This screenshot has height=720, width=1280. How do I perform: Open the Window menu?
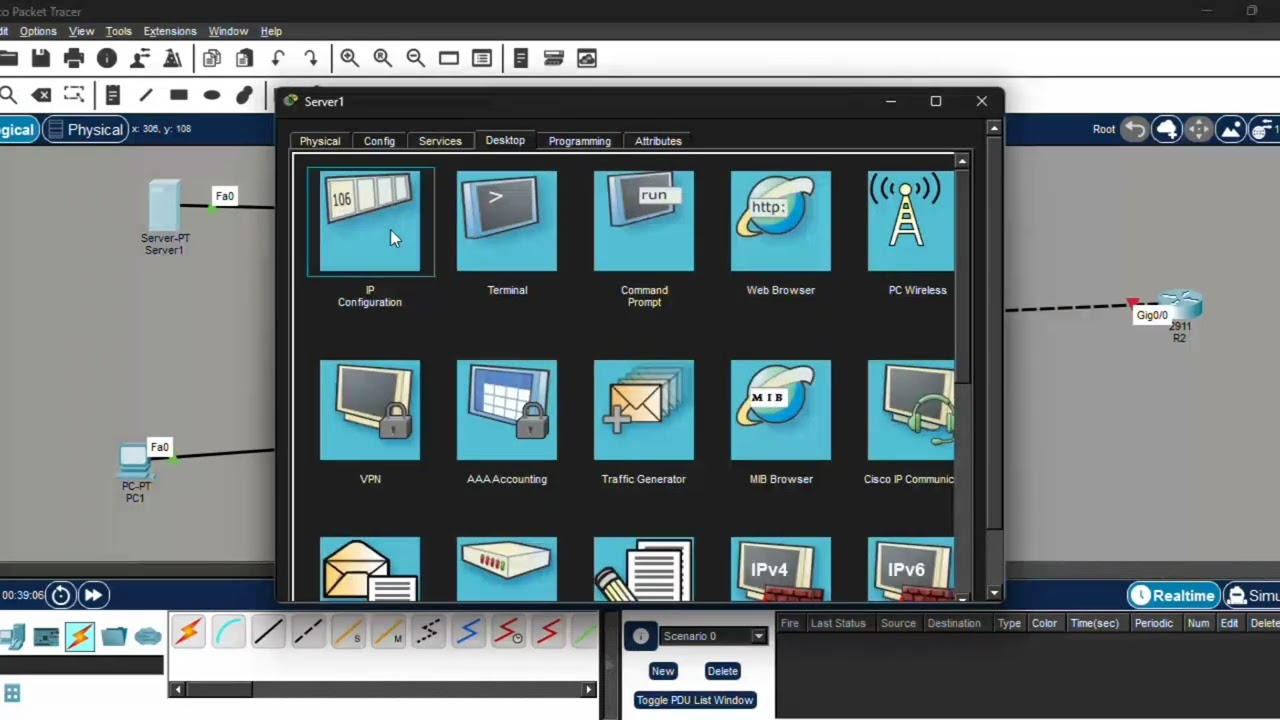228,31
